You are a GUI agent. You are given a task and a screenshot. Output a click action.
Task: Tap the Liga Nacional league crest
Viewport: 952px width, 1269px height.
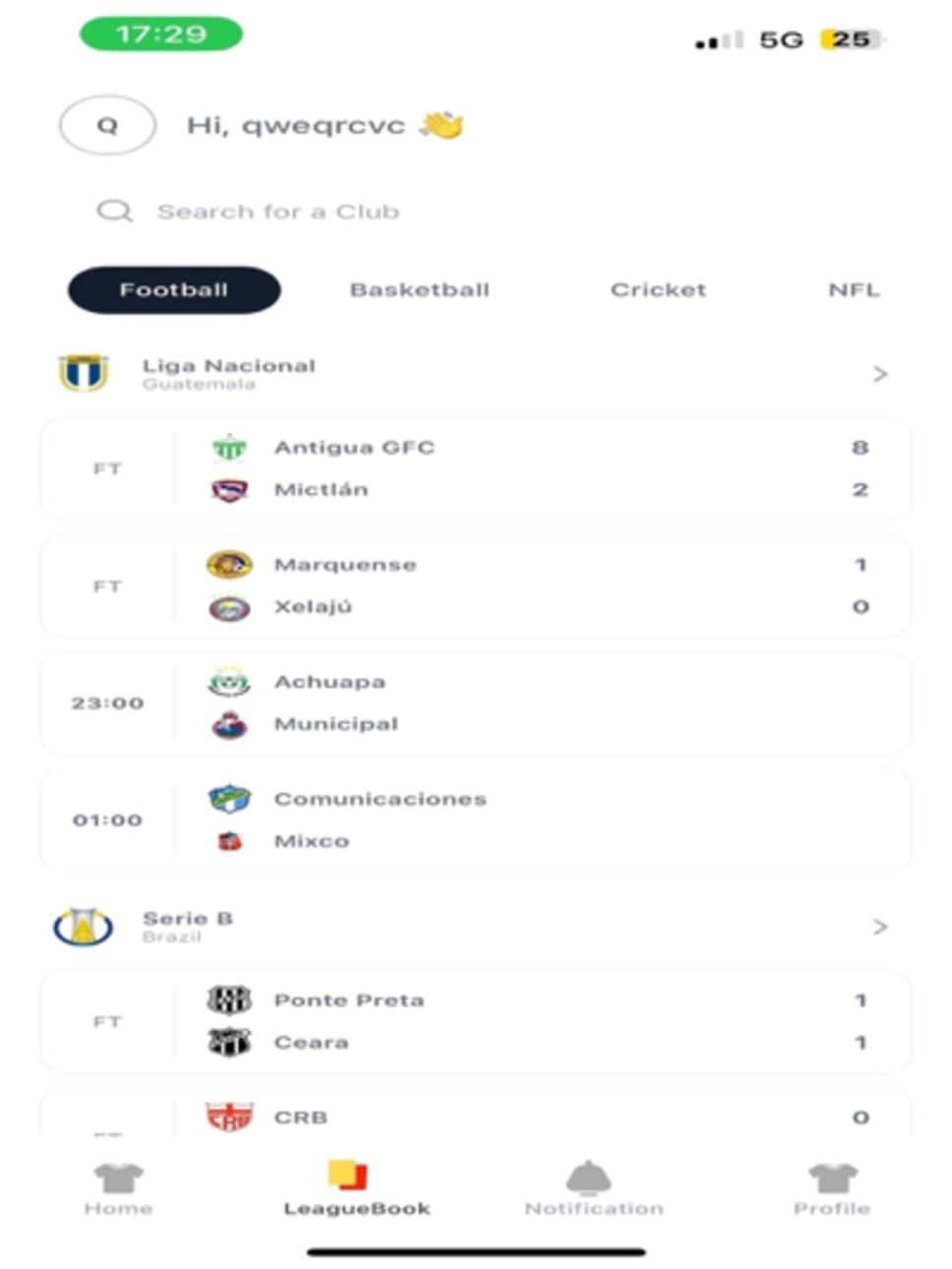(84, 373)
